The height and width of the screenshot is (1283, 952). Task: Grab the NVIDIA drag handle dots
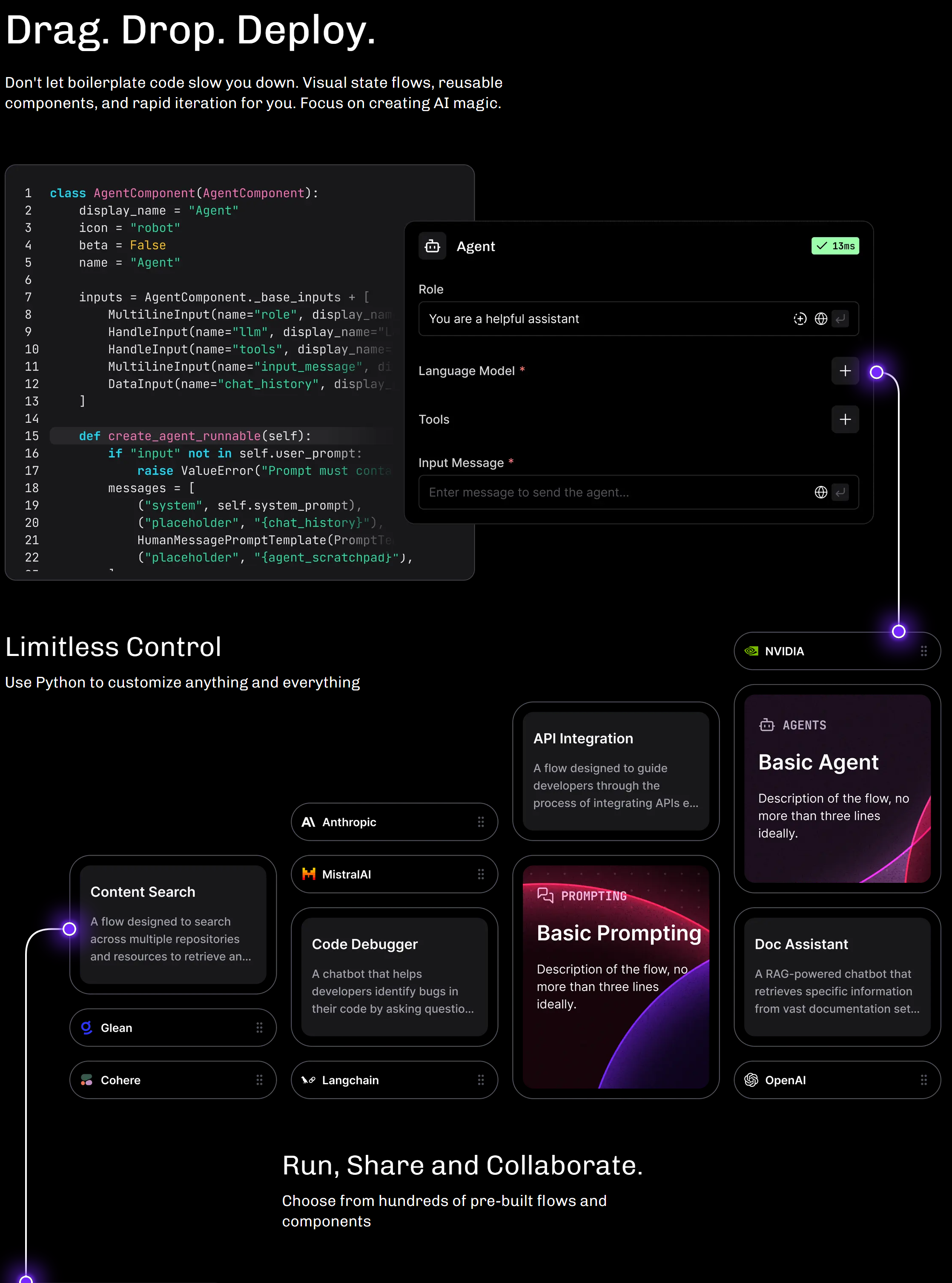[x=924, y=651]
